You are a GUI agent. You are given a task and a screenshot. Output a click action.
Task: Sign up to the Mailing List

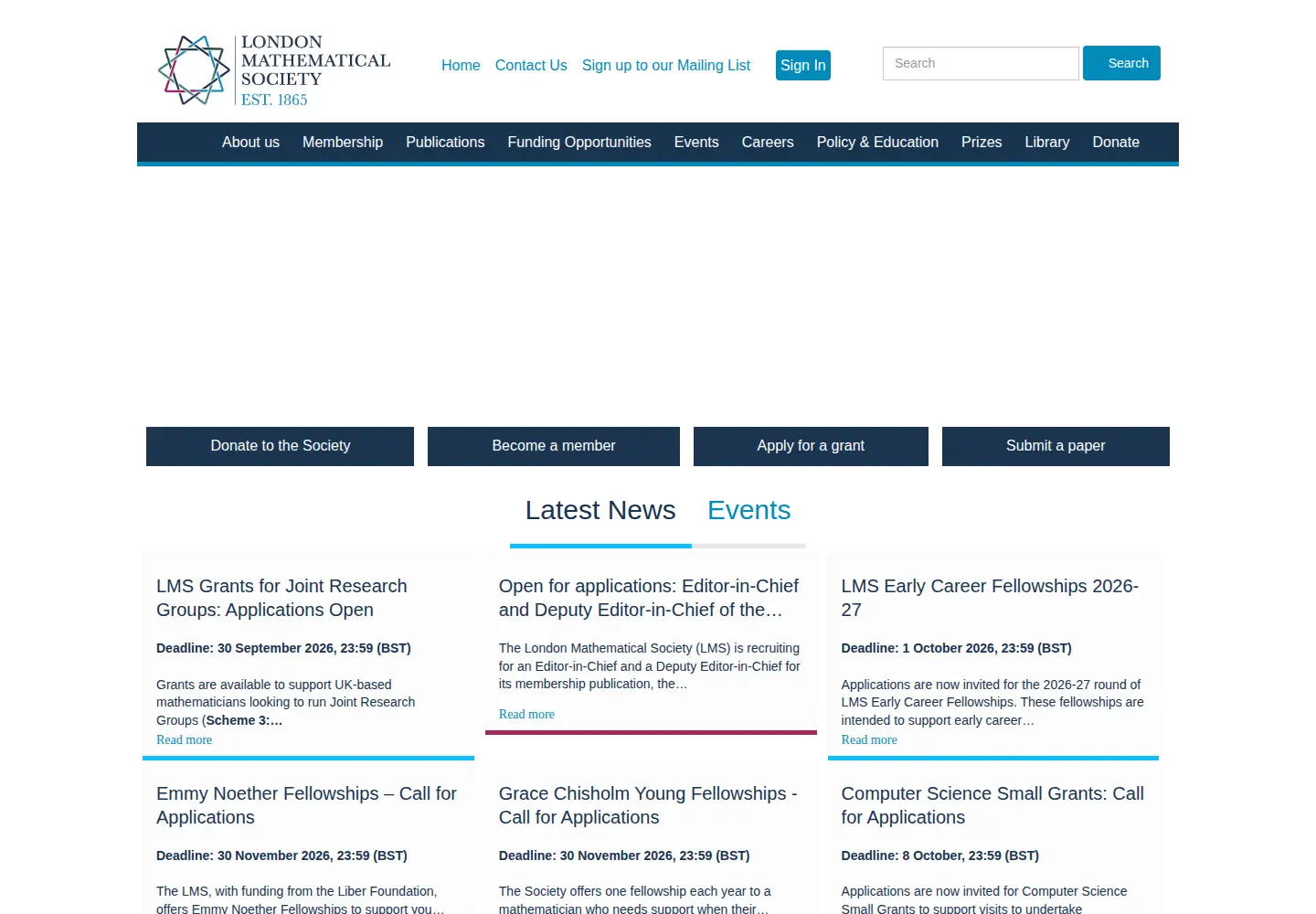pyautogui.click(x=666, y=66)
